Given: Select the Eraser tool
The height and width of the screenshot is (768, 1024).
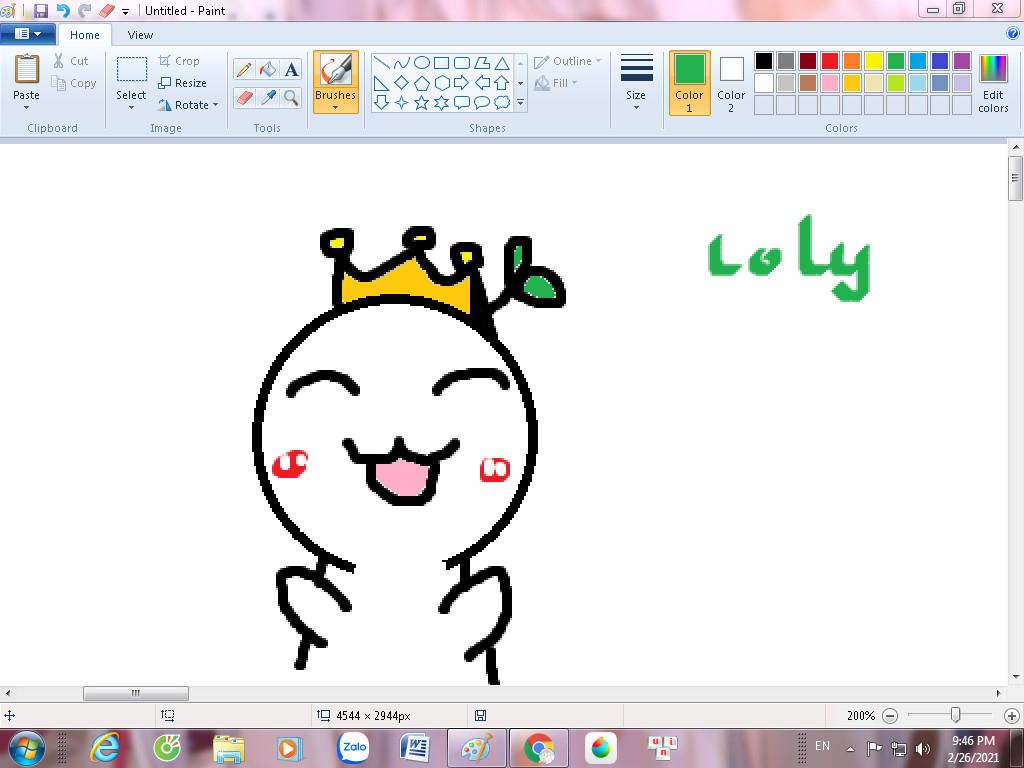Looking at the screenshot, I should 244,98.
